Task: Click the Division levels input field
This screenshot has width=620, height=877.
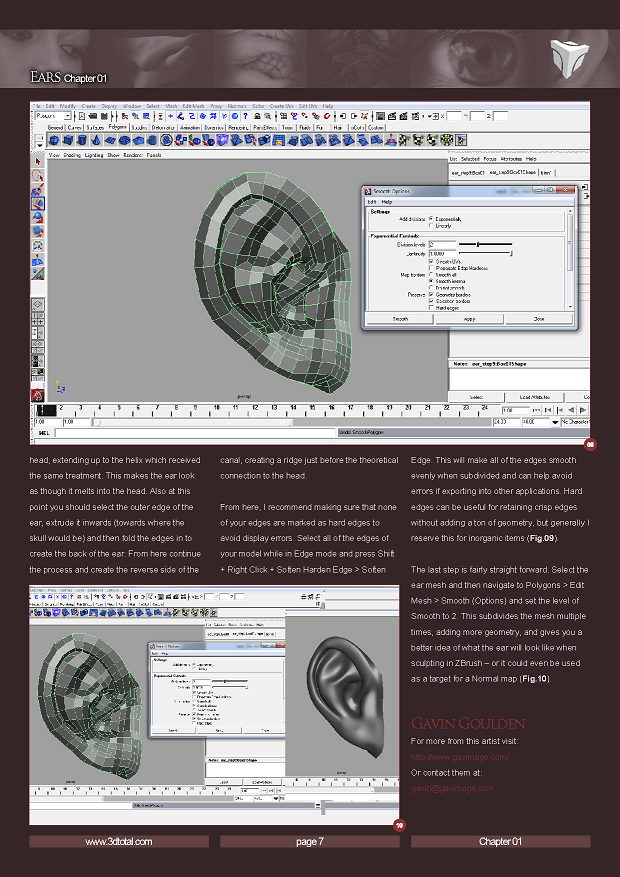Action: (x=443, y=244)
